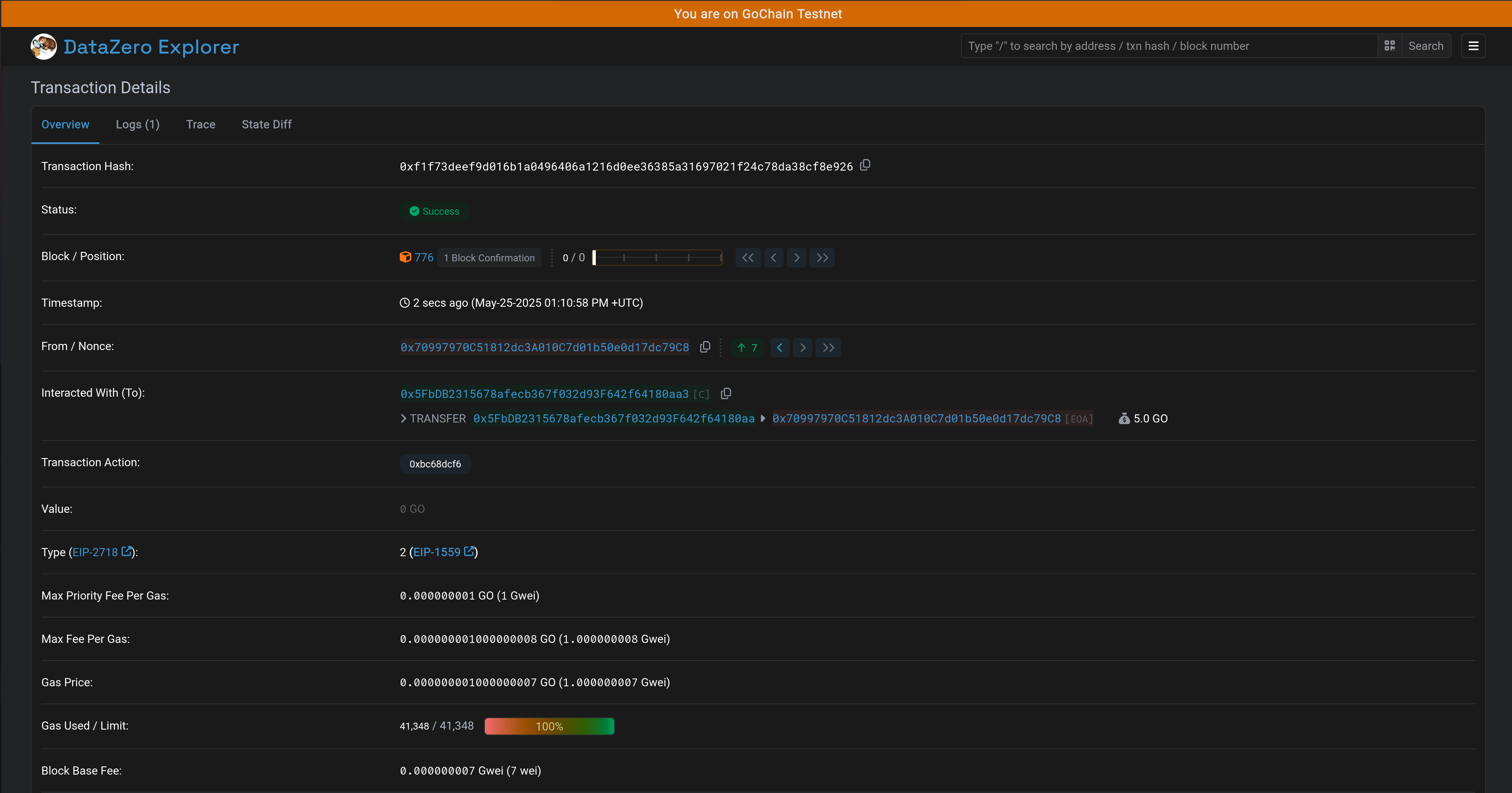Viewport: 1512px width, 793px height.
Task: Copy the transaction hash to clipboard
Action: coord(865,165)
